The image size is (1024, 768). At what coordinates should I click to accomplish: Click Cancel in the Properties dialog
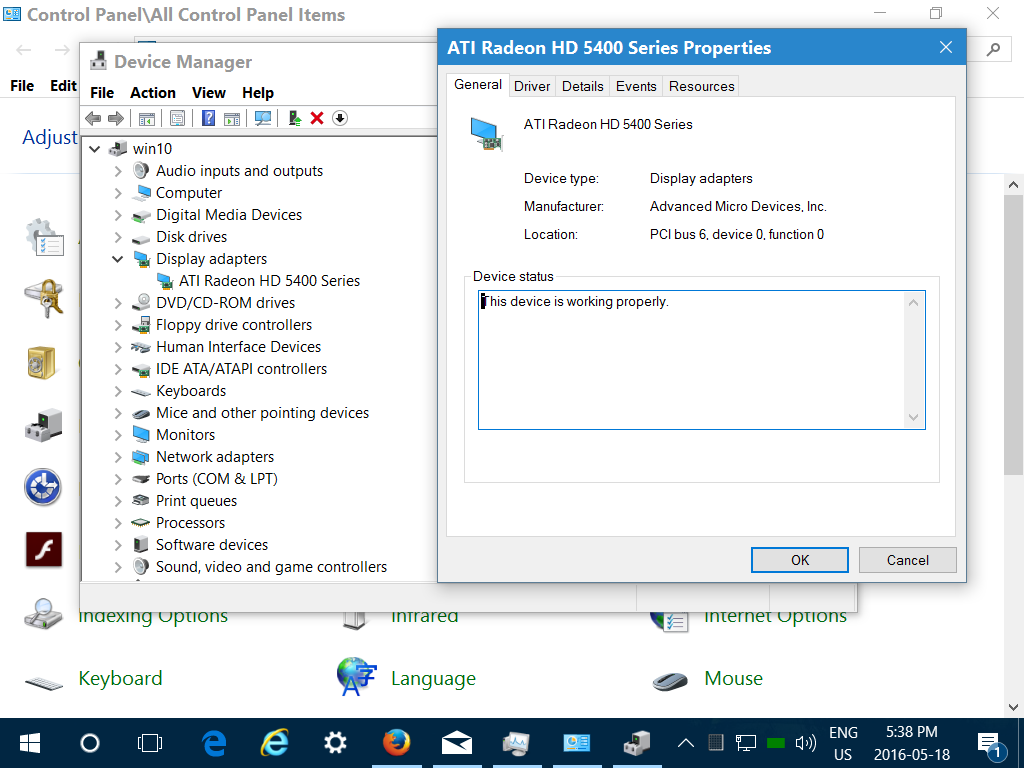click(908, 560)
